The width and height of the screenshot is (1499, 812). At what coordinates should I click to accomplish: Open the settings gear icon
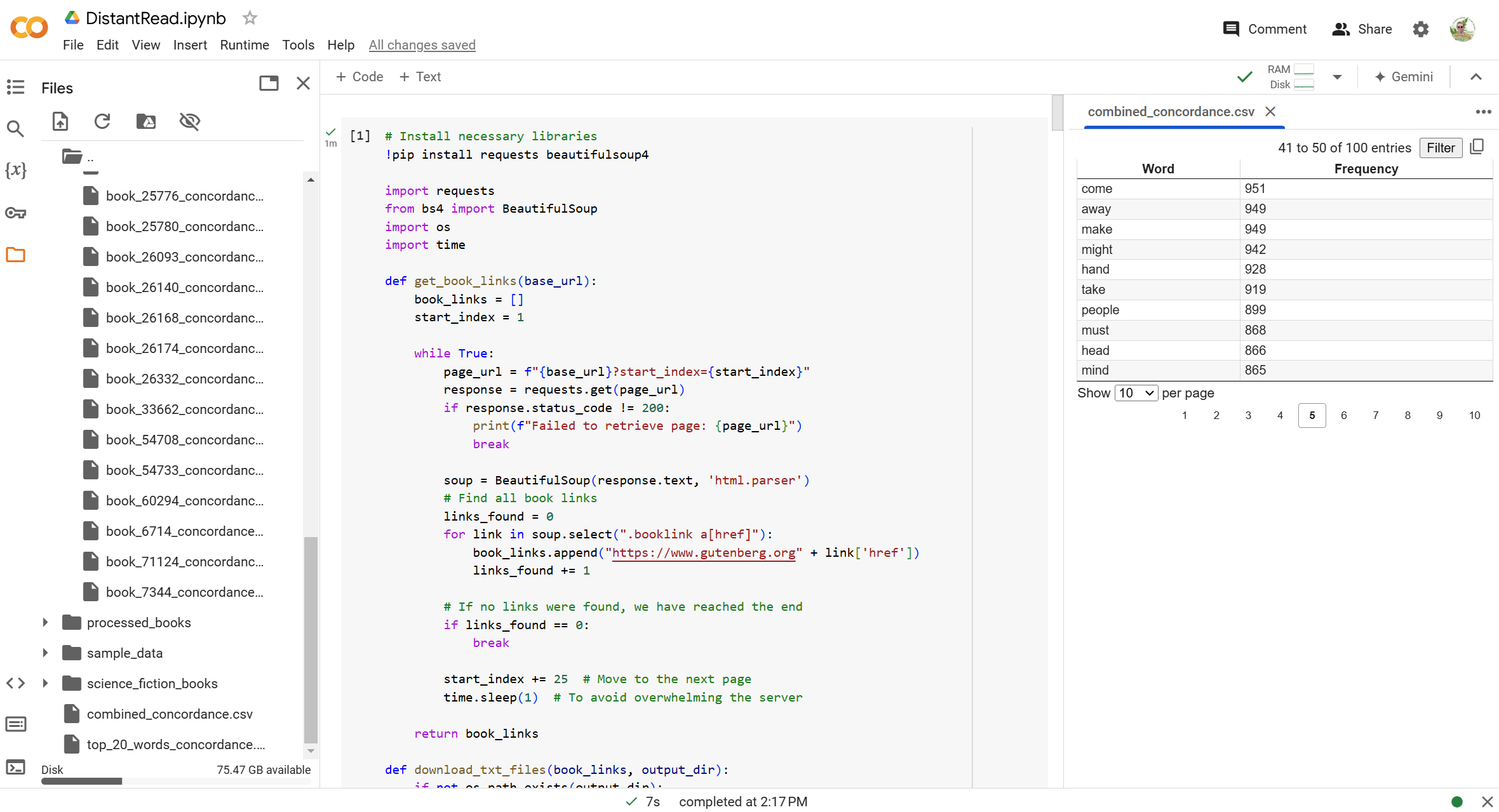(x=1421, y=29)
